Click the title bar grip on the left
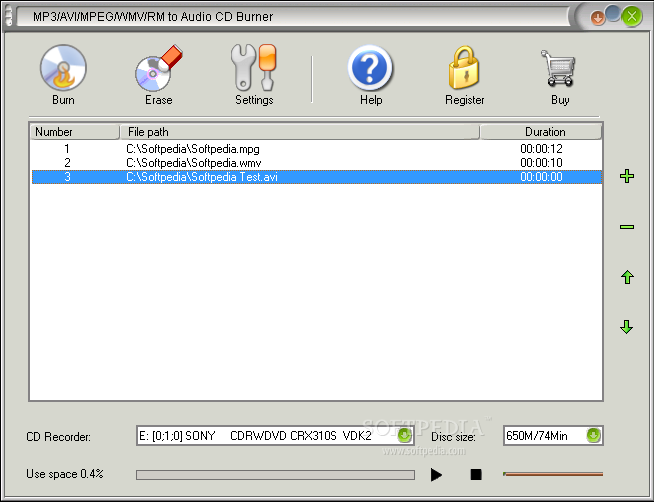654x502 pixels. pos(9,17)
